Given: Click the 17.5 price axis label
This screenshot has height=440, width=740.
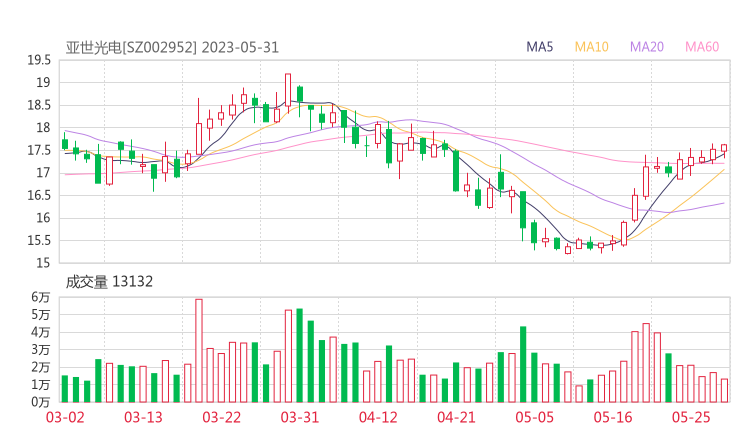Looking at the screenshot, I should (x=39, y=151).
